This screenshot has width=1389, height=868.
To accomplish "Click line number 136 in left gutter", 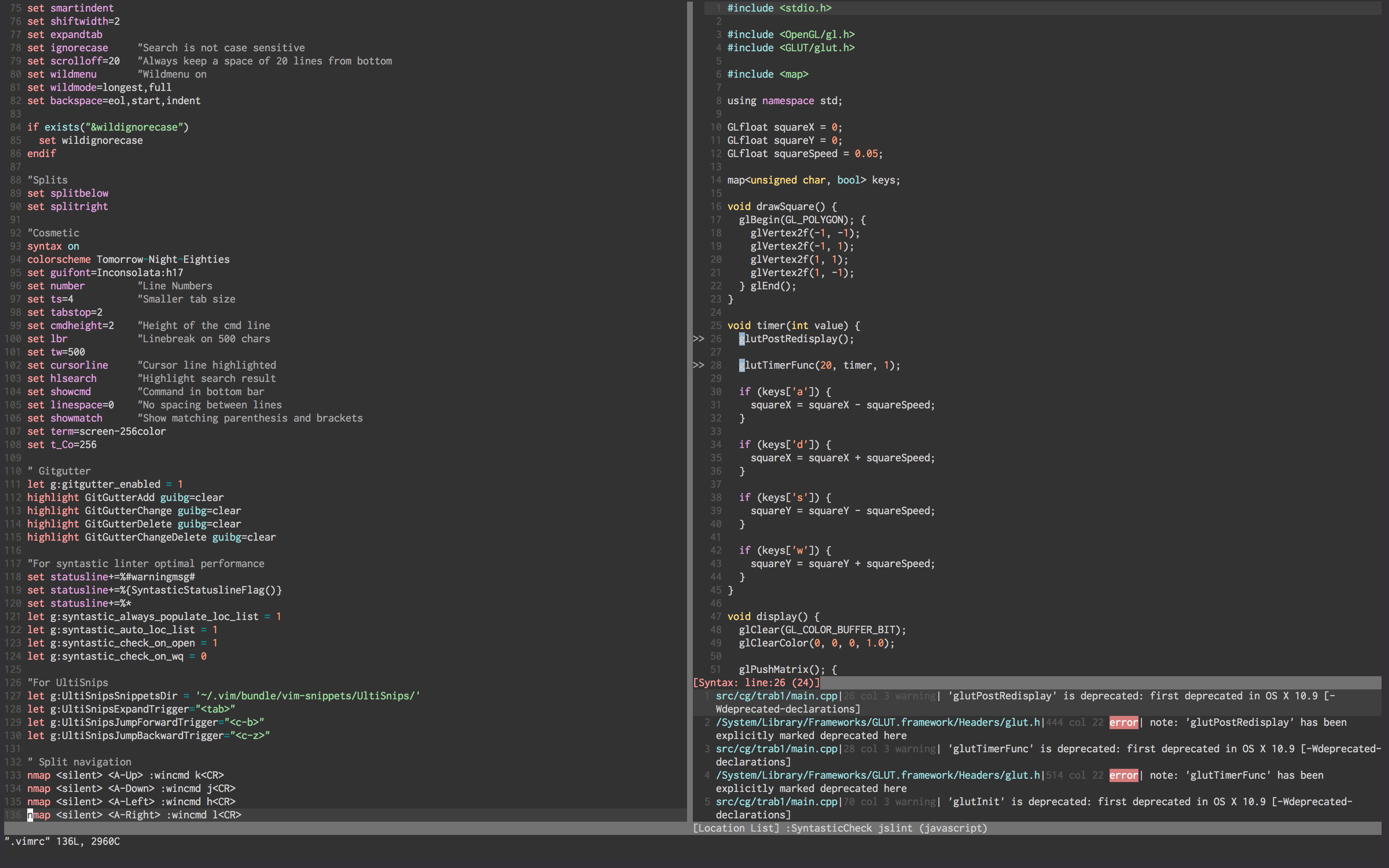I will click(13, 815).
